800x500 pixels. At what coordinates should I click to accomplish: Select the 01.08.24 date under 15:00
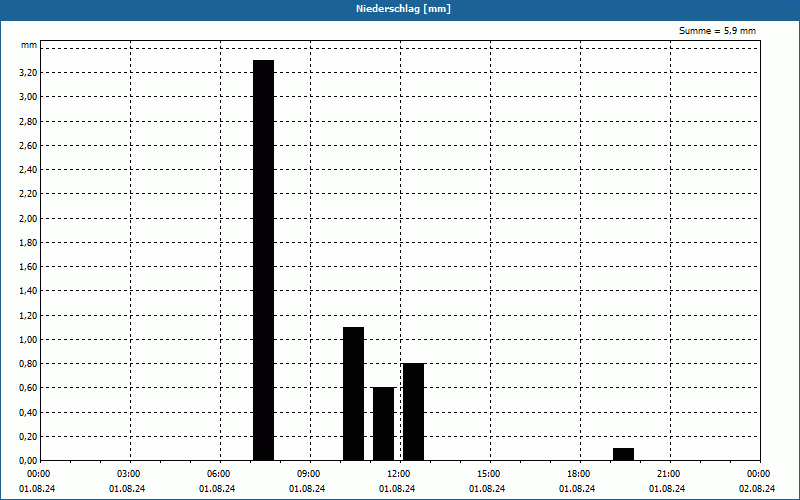487,489
